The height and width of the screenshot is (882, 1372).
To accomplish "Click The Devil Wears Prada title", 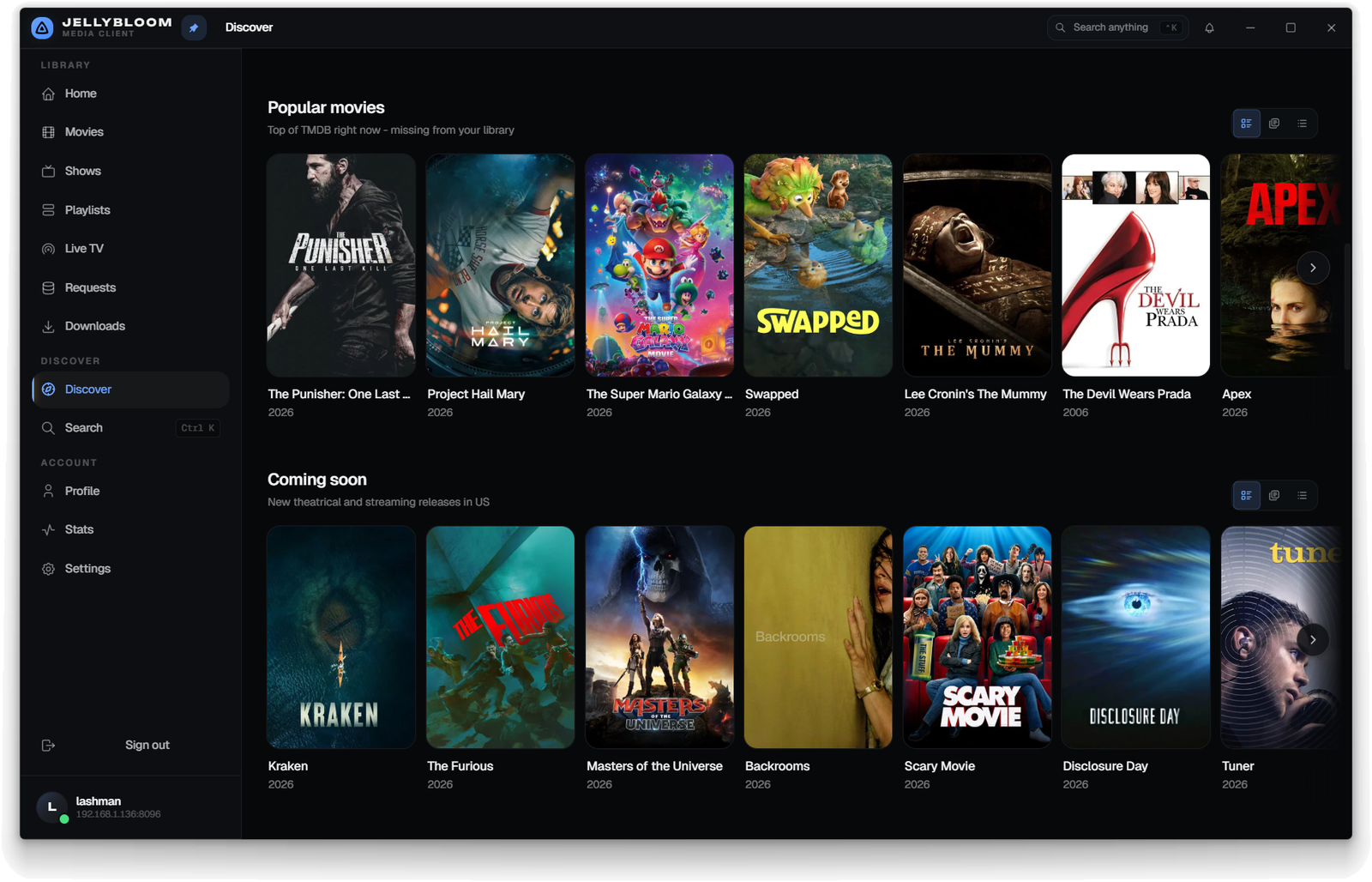I will click(1127, 395).
